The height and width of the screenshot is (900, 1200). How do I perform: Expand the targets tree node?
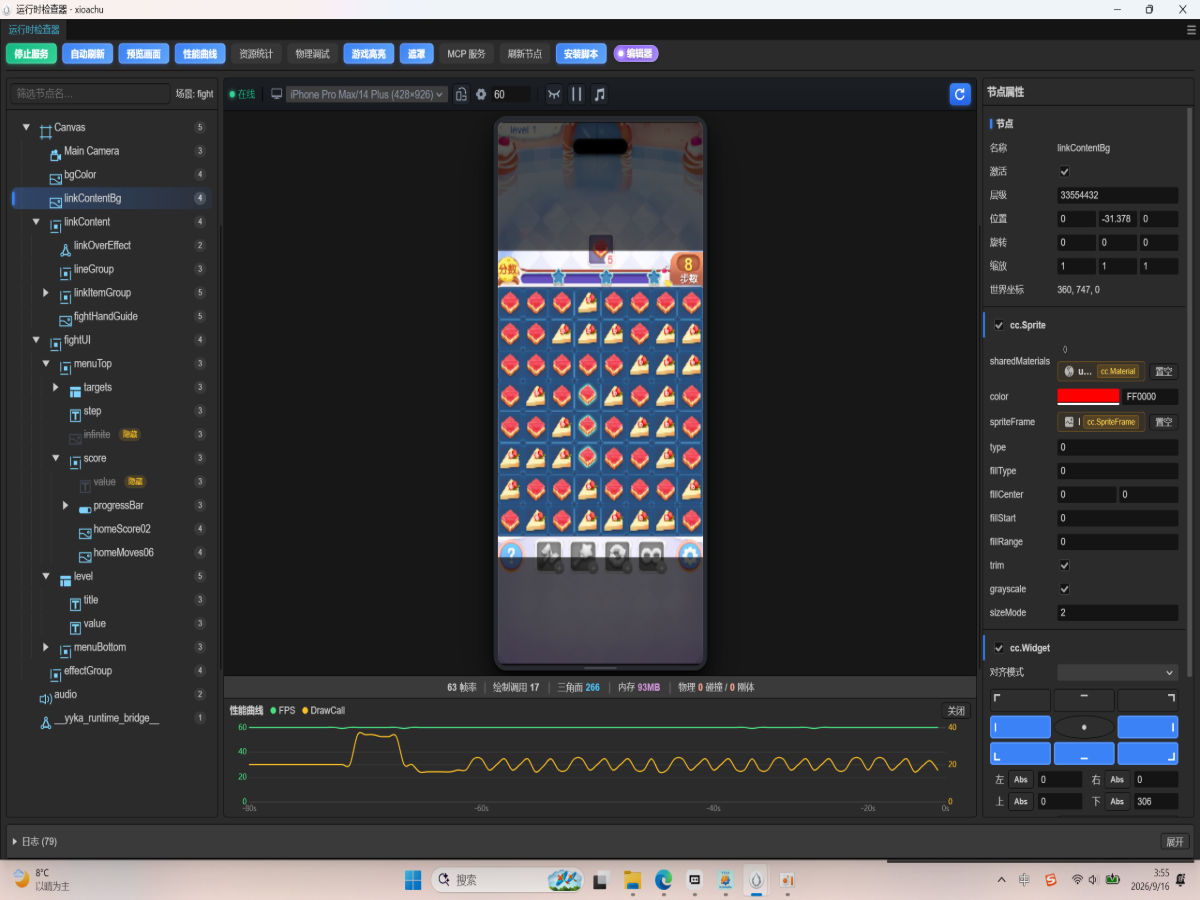coord(56,387)
